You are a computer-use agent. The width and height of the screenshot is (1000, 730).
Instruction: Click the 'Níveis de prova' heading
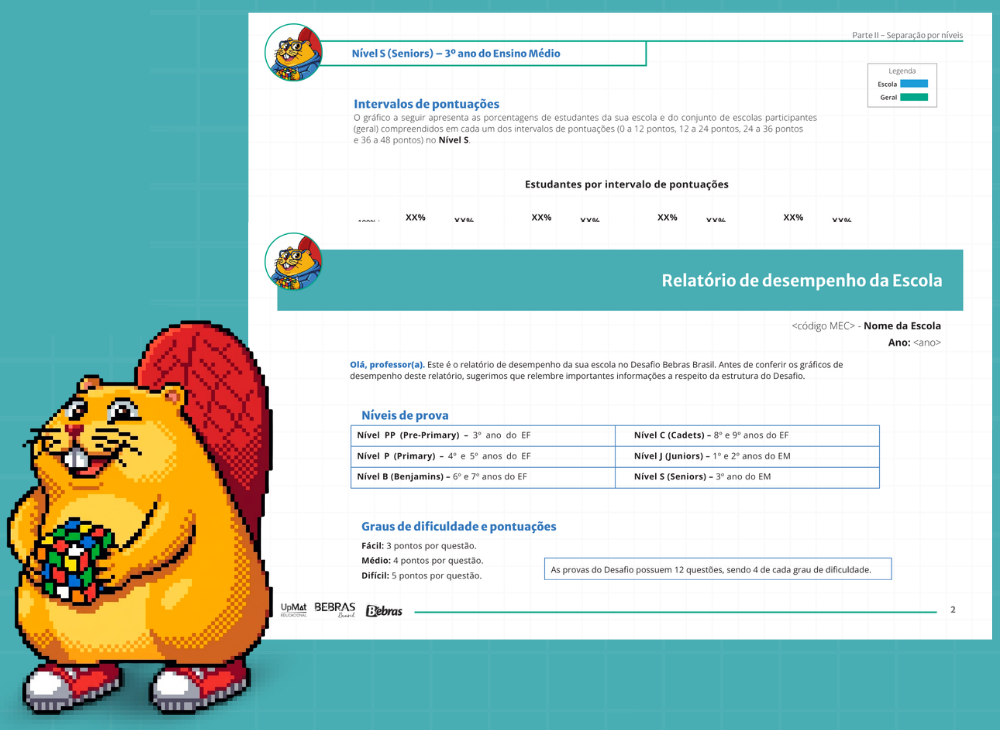[404, 415]
